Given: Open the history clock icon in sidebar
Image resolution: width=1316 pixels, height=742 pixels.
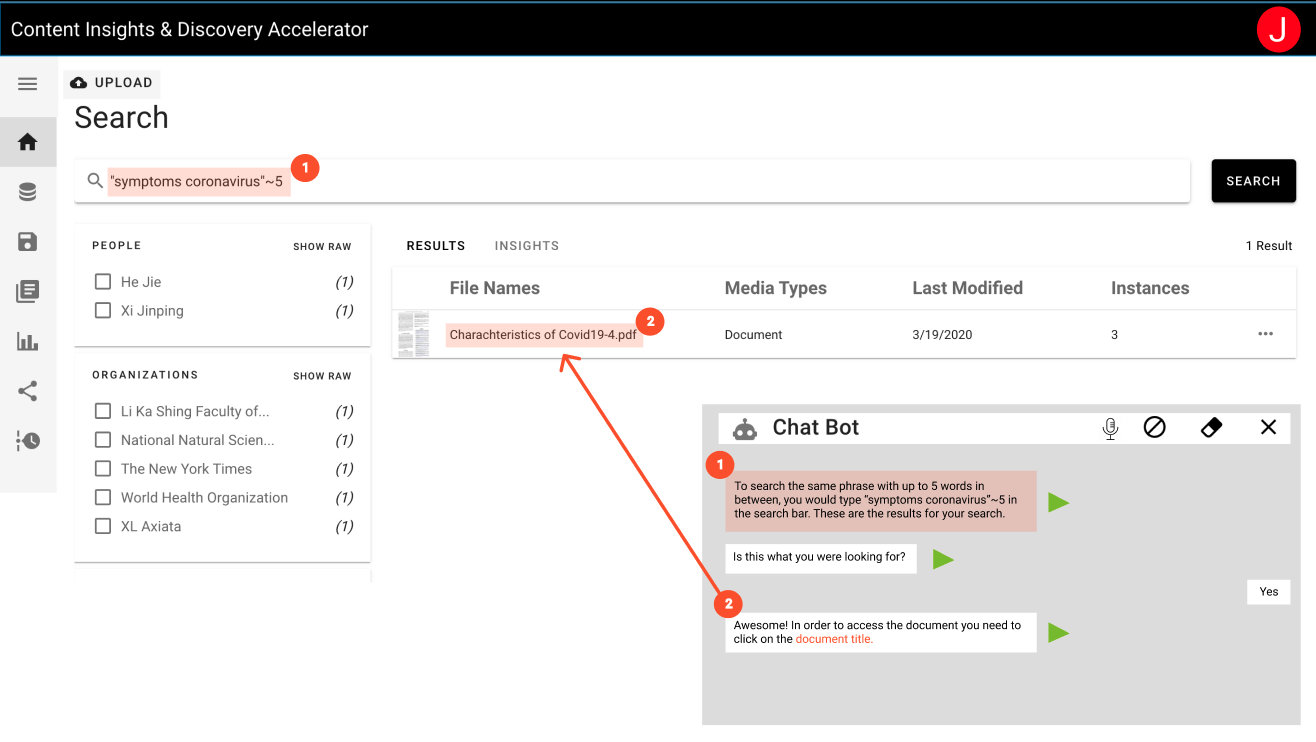Looking at the screenshot, I should [x=28, y=440].
